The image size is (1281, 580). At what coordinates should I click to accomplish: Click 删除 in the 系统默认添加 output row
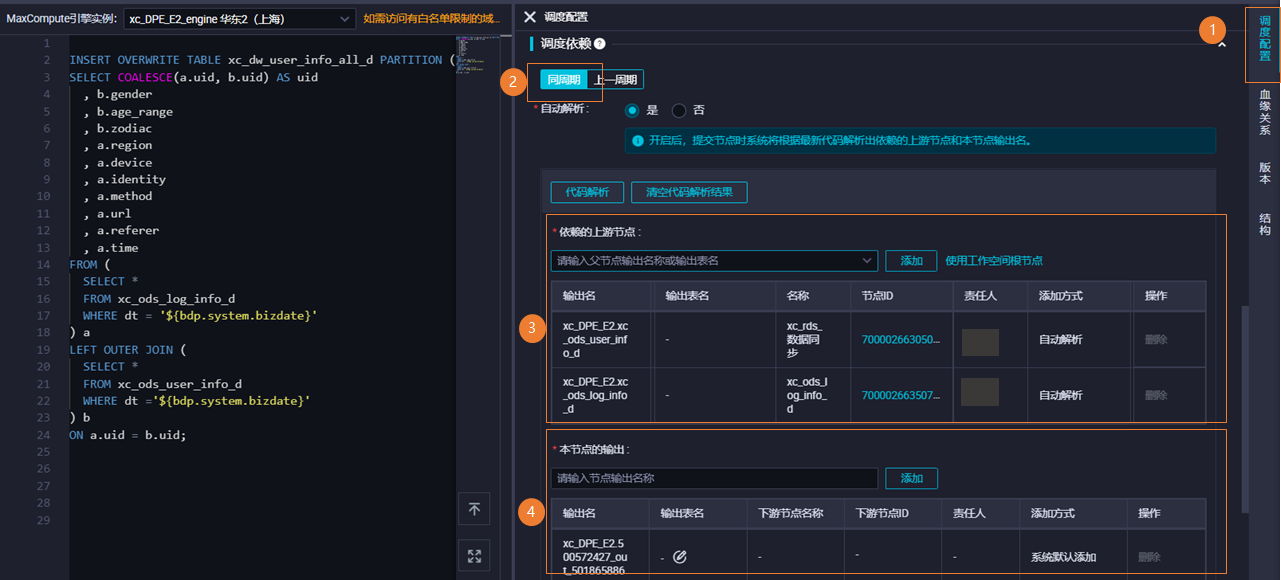pyautogui.click(x=1149, y=557)
